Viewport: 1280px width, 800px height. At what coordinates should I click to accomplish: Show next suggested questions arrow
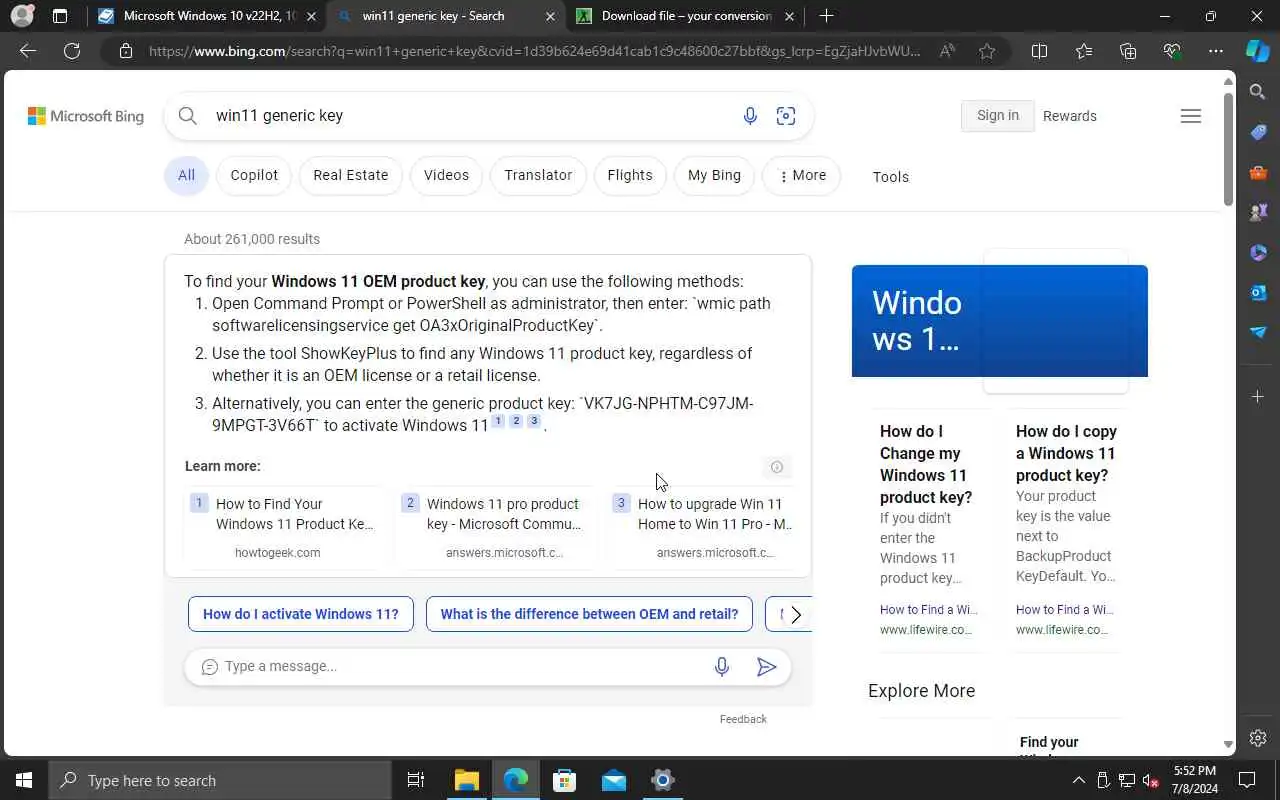pos(796,615)
